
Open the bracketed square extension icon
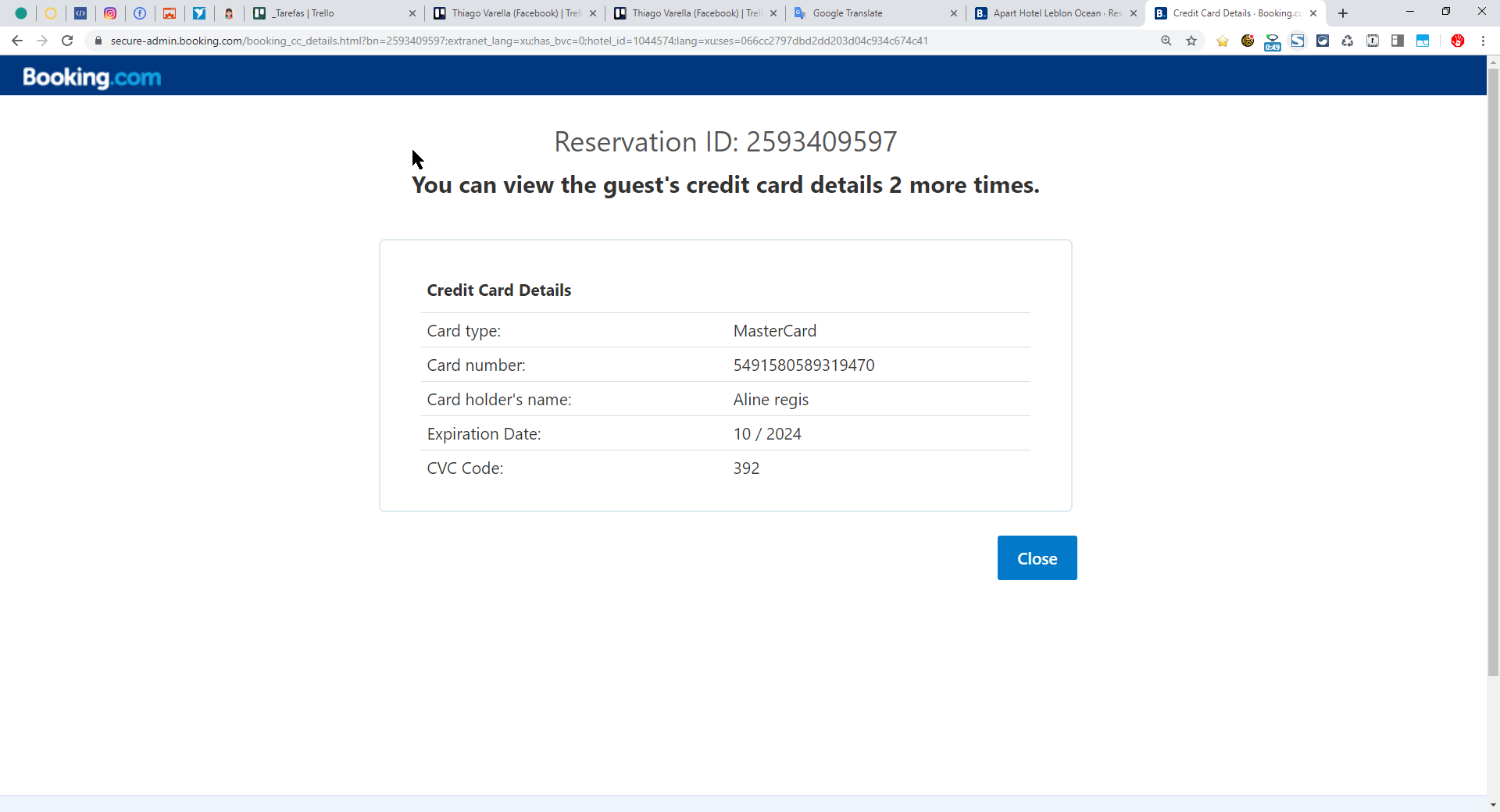pos(1373,41)
